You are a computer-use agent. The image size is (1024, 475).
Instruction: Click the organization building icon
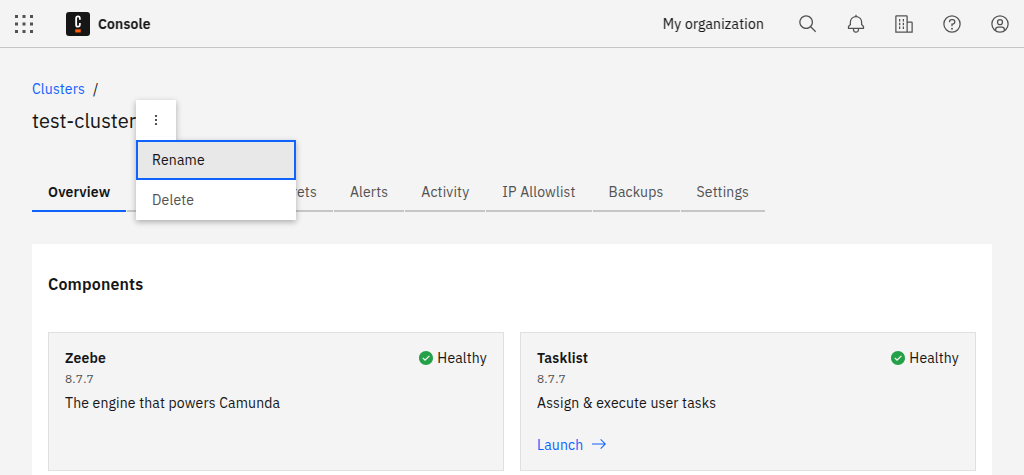(903, 24)
